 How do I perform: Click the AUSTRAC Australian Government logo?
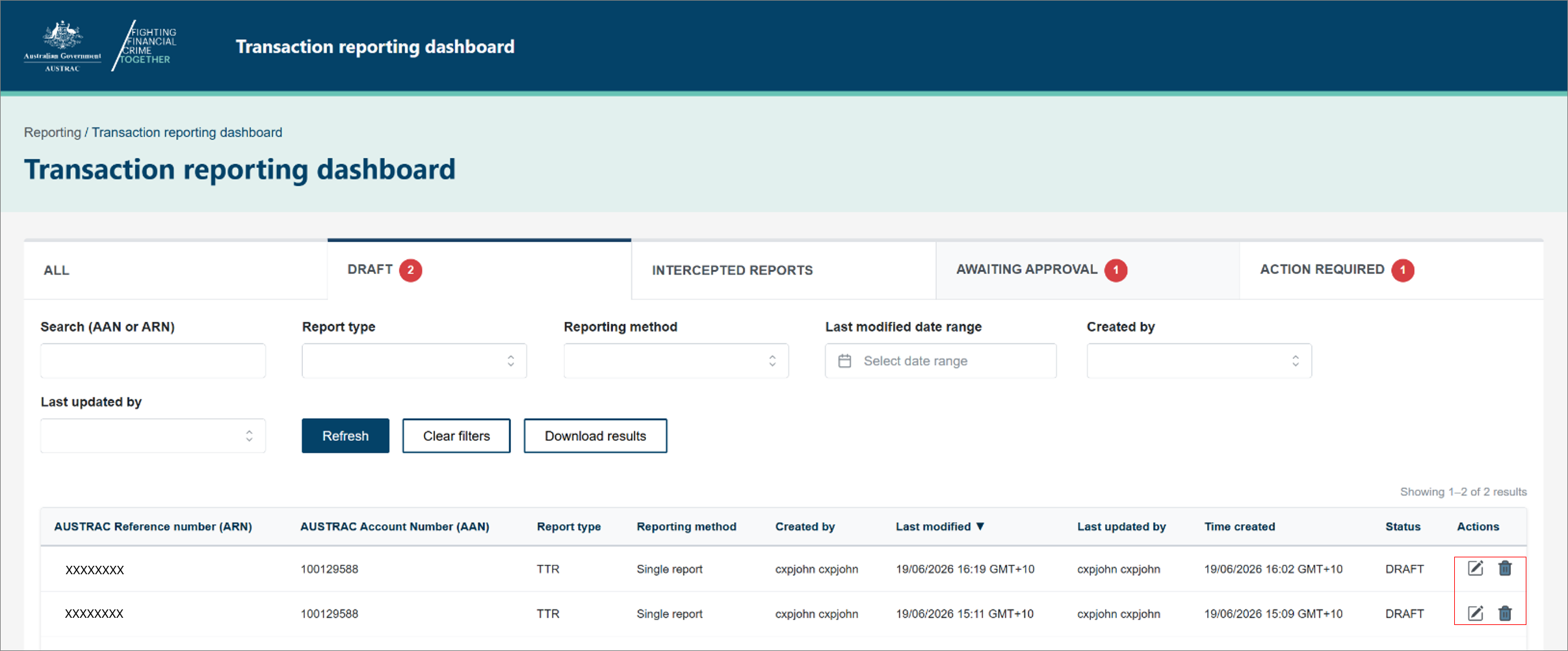tap(62, 46)
